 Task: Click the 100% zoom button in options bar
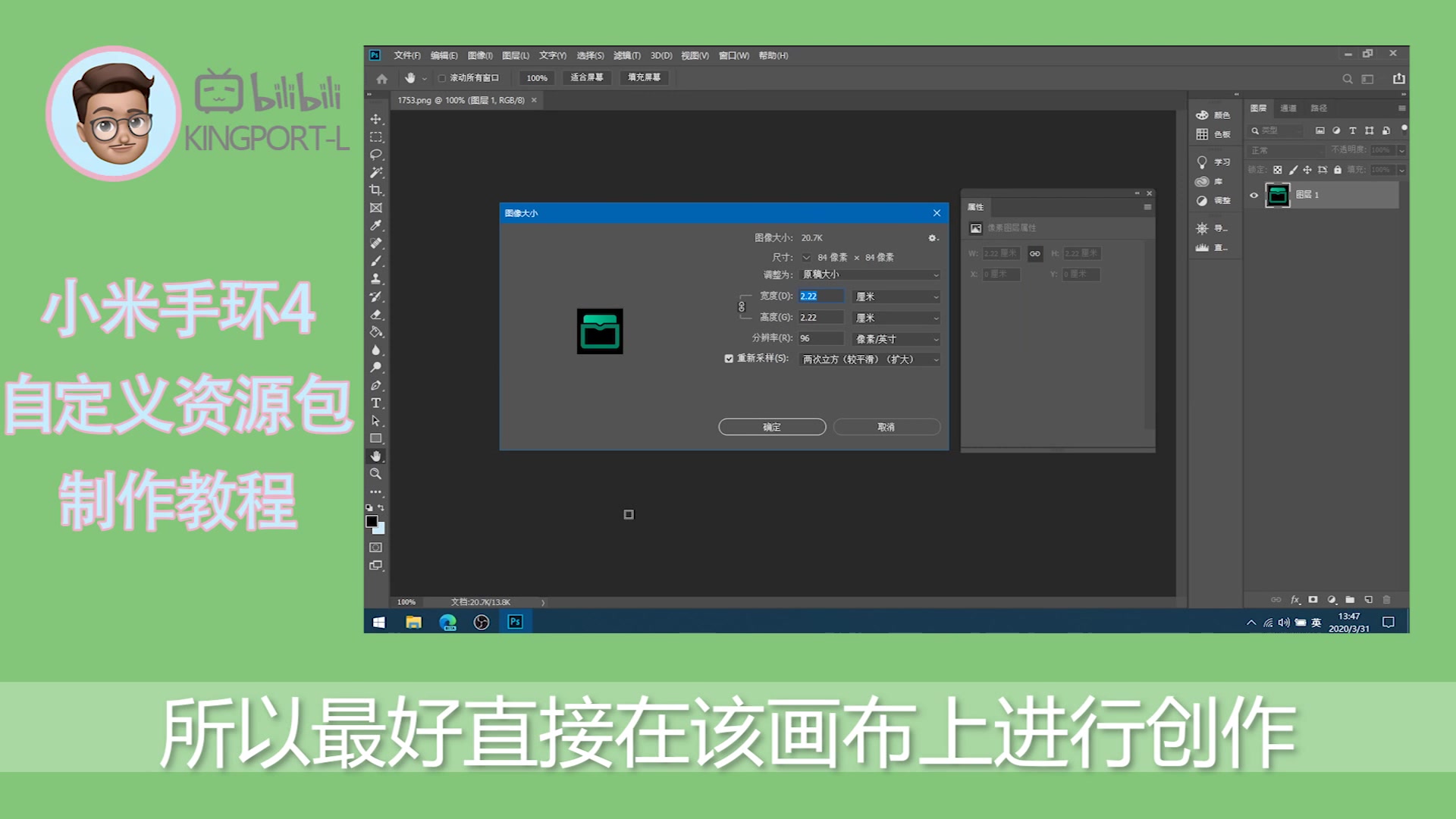537,78
